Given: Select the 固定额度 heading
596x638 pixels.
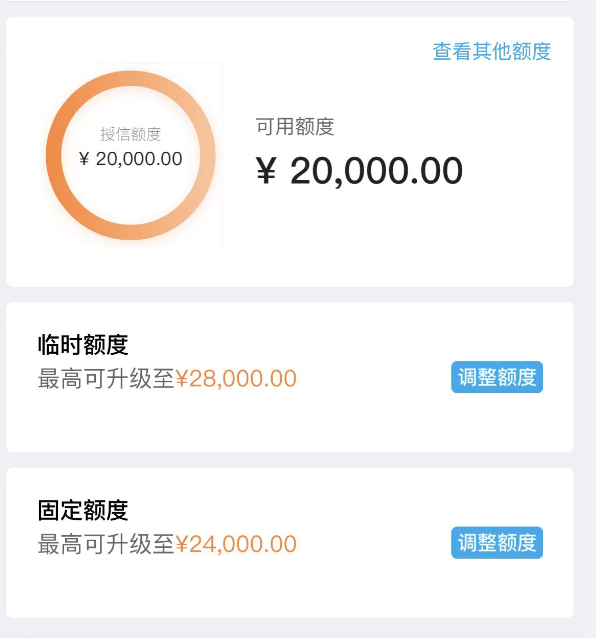Looking at the screenshot, I should pos(83,510).
